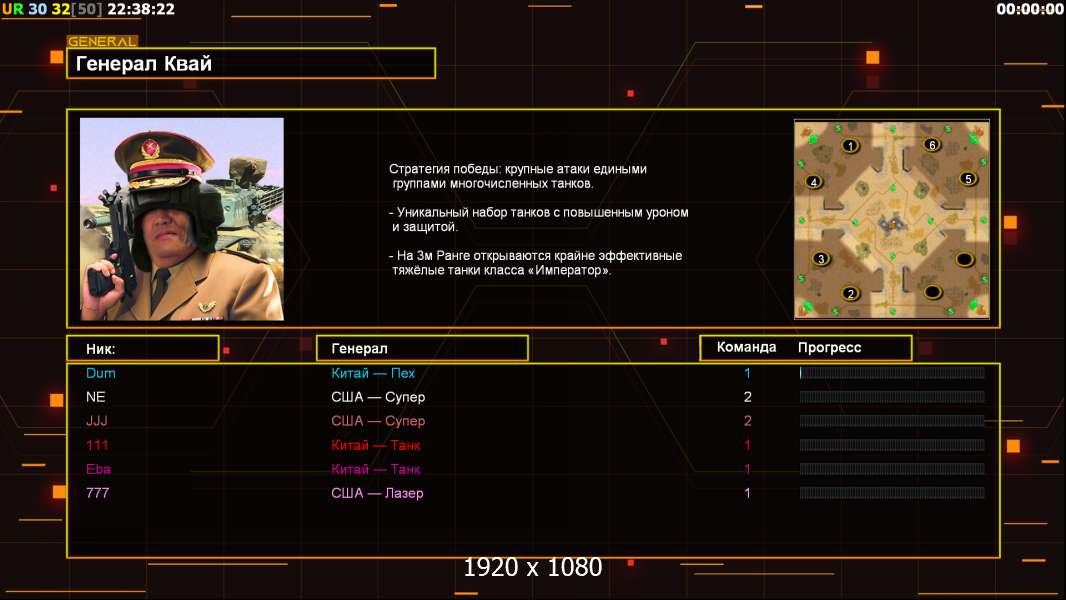1066x600 pixels.
Task: Select the "Ник:" column header
Action: tap(142, 348)
